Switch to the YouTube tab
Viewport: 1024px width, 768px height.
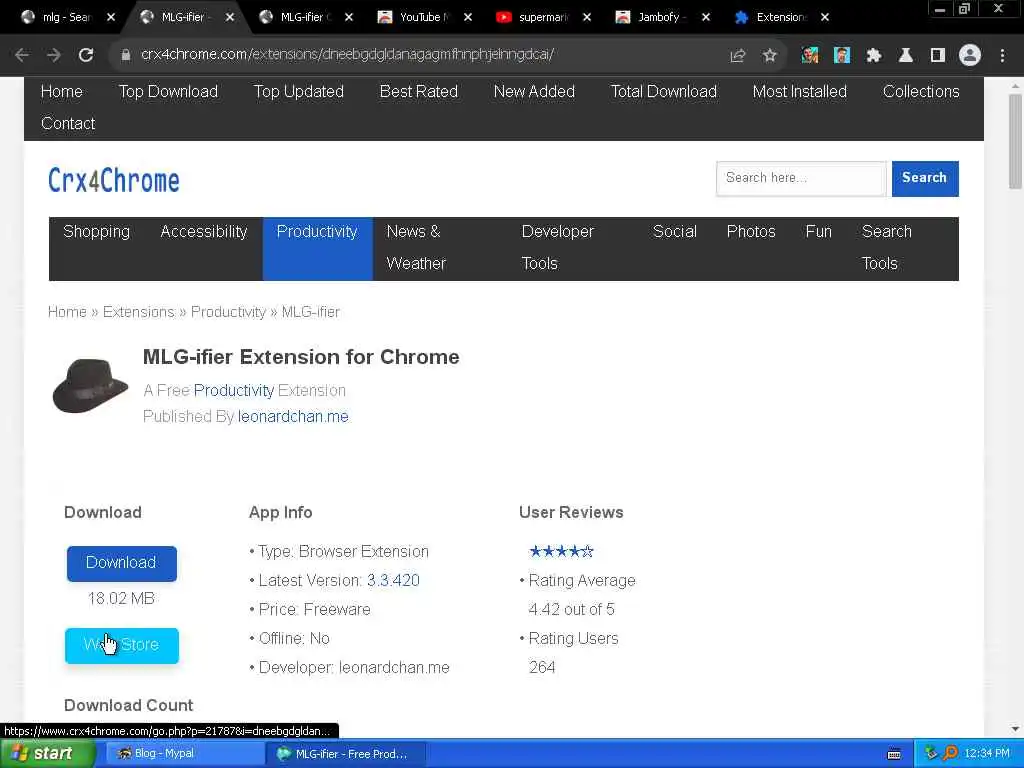click(423, 18)
